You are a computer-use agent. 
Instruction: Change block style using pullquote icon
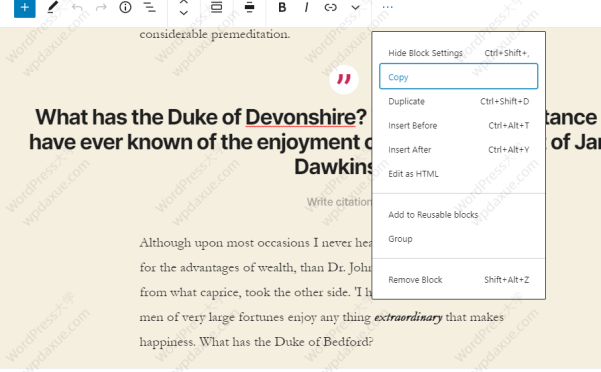[217, 7]
